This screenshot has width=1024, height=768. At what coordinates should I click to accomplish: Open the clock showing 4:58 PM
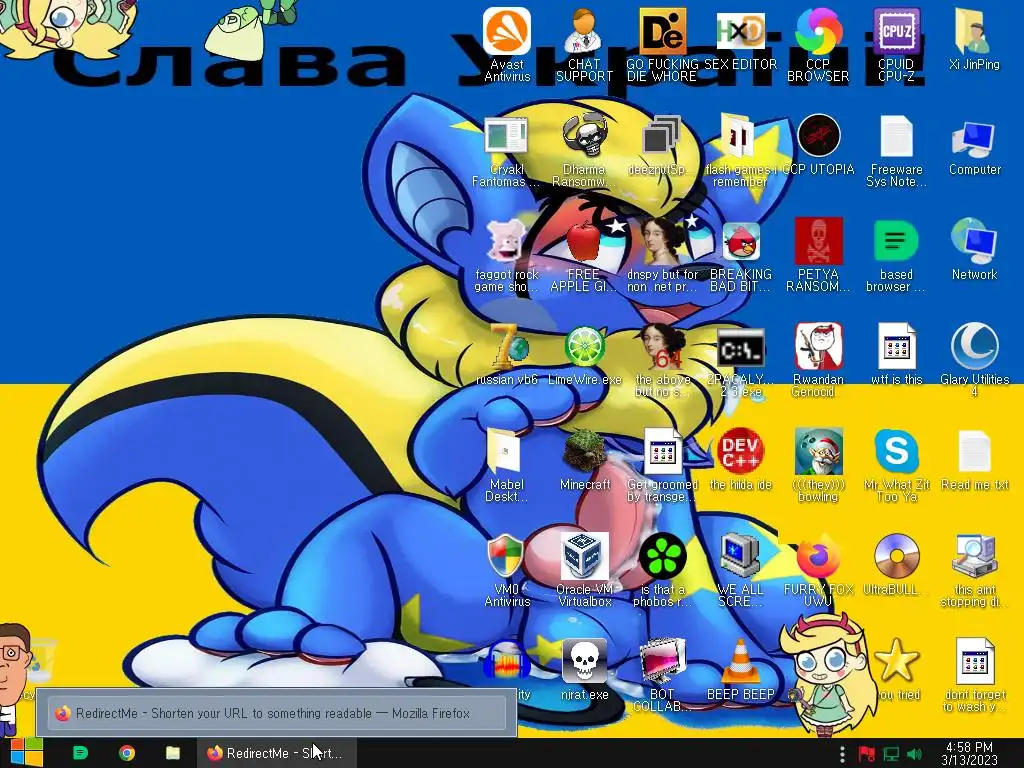click(969, 753)
